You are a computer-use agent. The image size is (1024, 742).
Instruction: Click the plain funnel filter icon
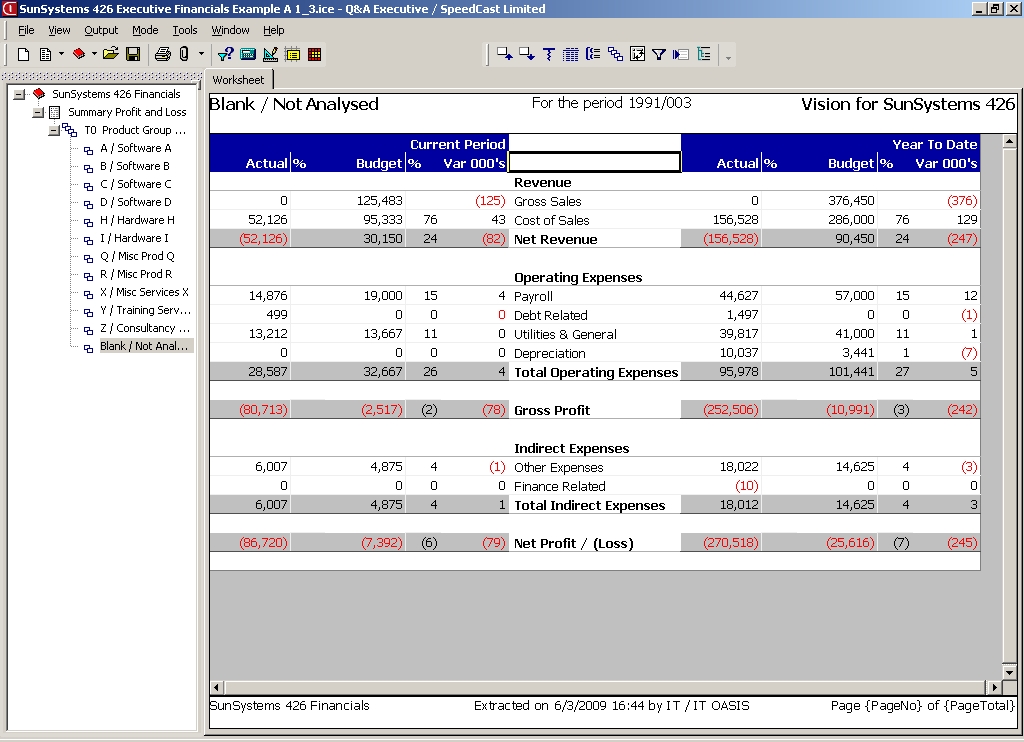(659, 54)
